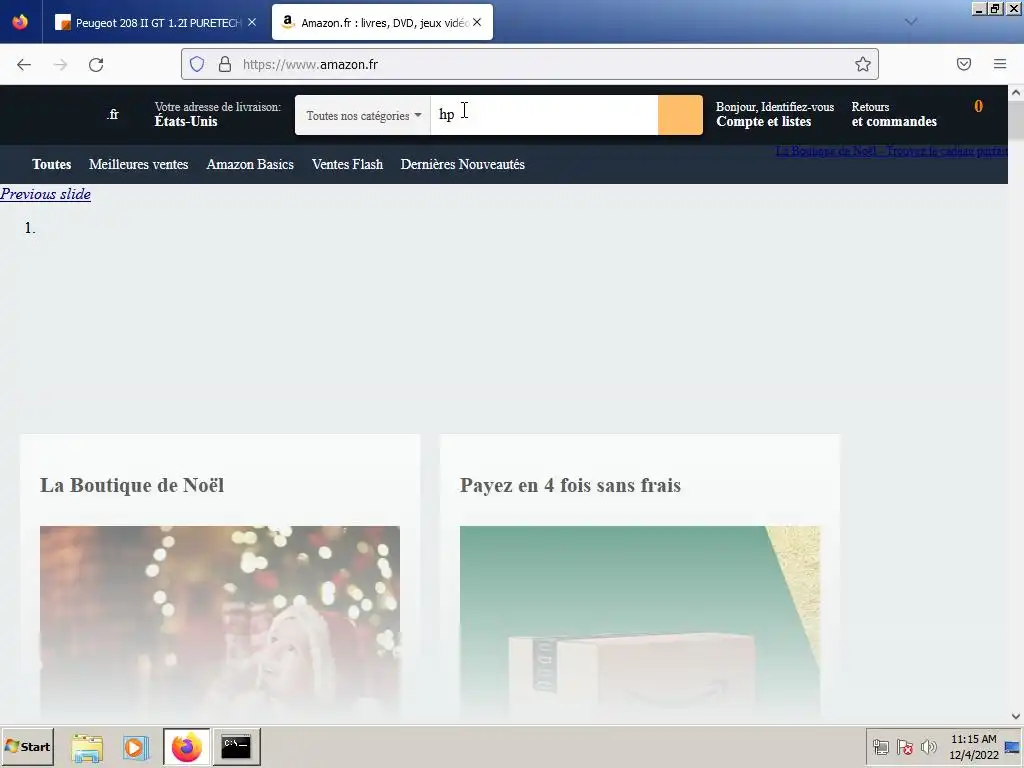Open Windows Explorer from taskbar
1024x768 pixels.
click(x=88, y=747)
